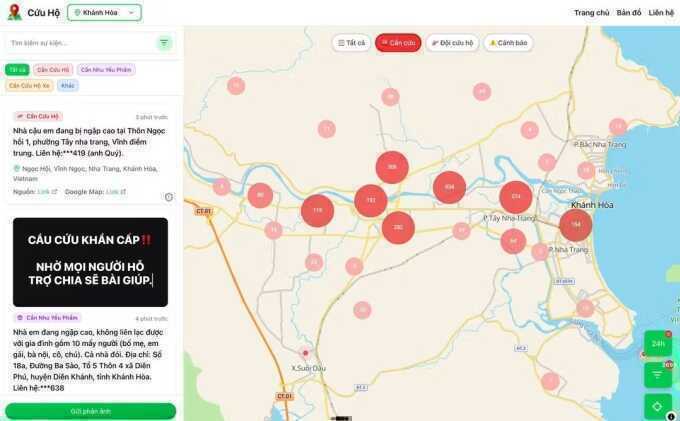Image resolution: width=680 pixels, height=421 pixels.
Task: Select the Tất cả map filter pill
Action: (351, 43)
